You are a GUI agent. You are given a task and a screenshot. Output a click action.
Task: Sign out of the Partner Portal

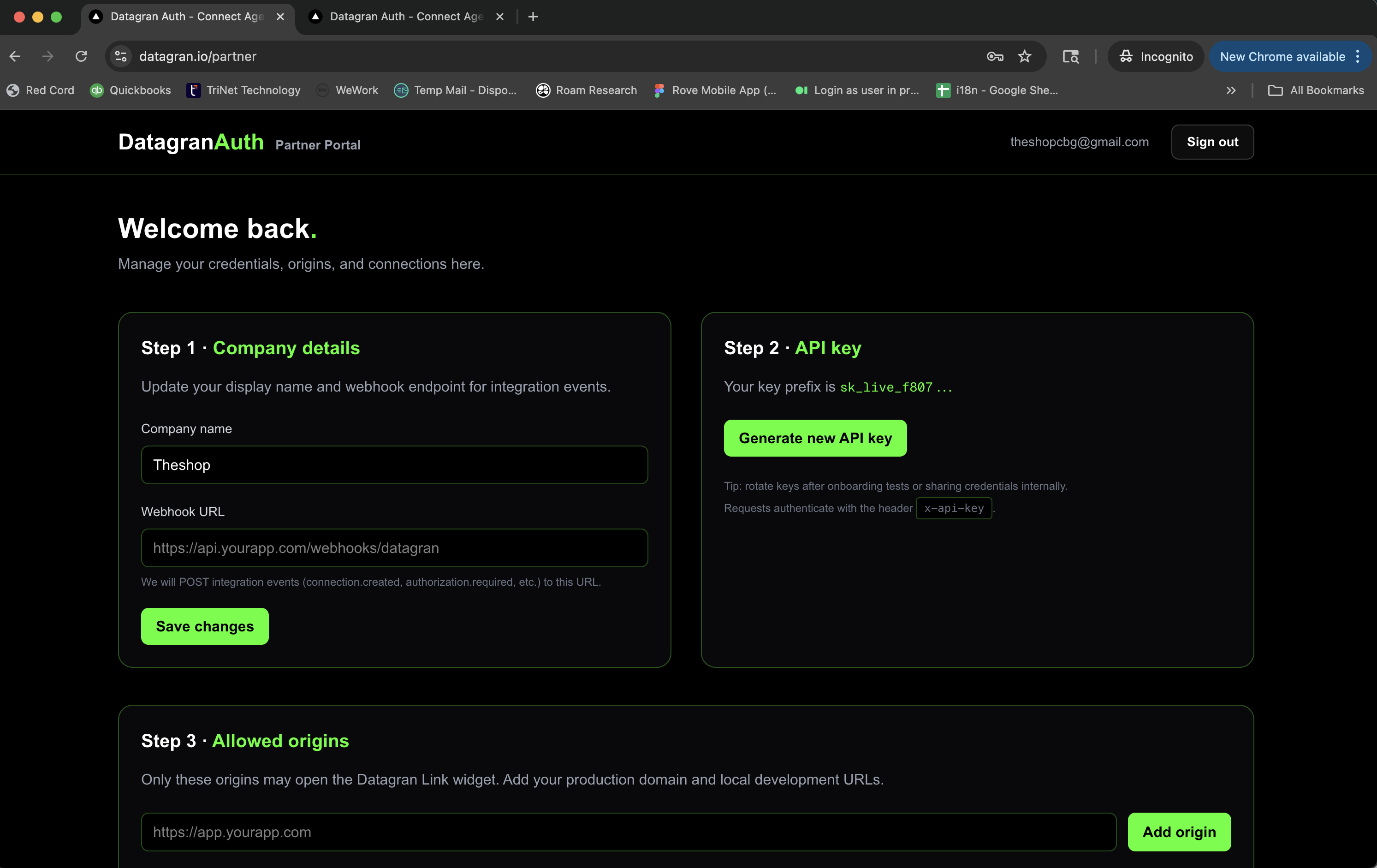(x=1212, y=142)
